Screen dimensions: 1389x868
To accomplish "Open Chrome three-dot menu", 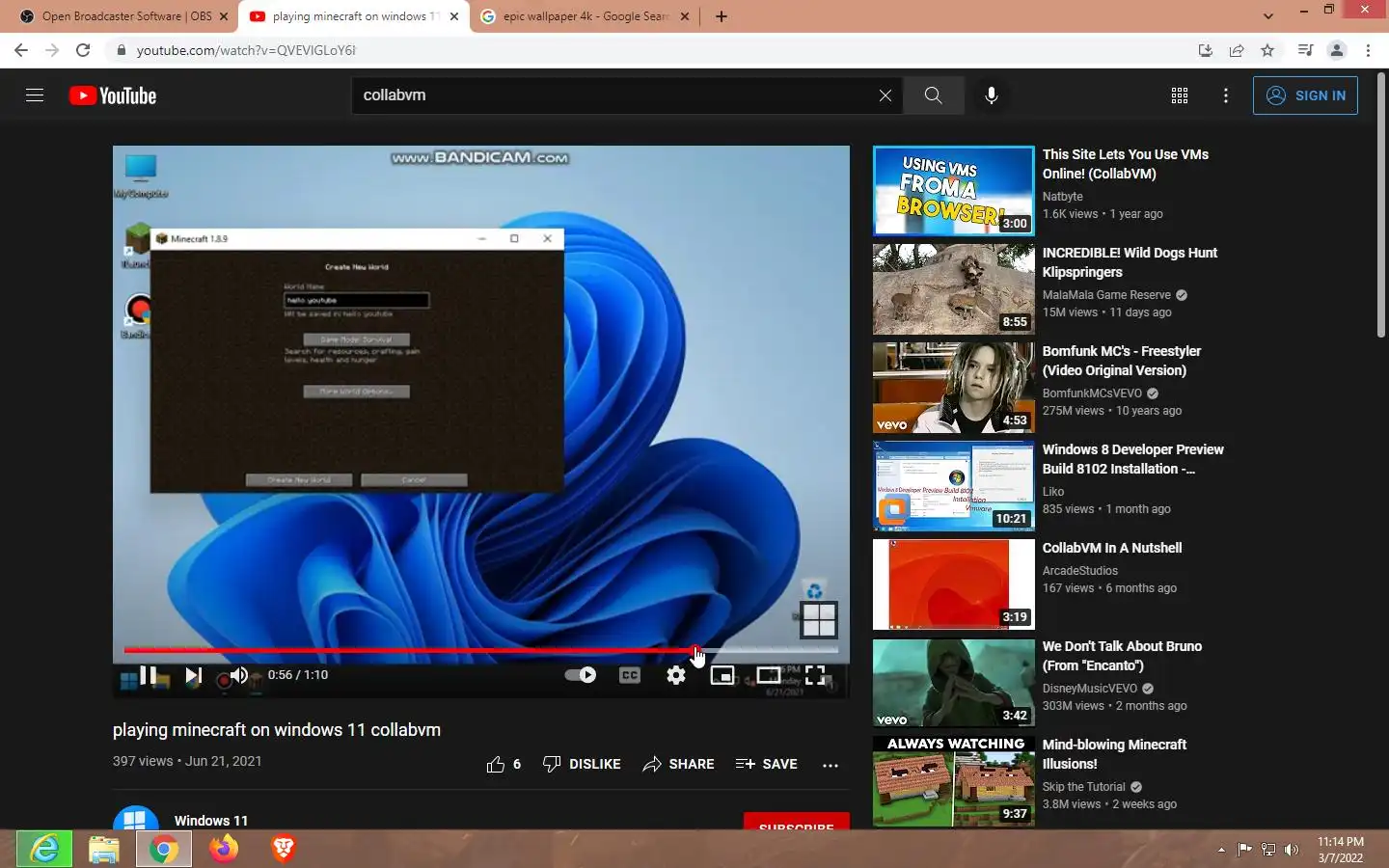I will click(x=1368, y=50).
